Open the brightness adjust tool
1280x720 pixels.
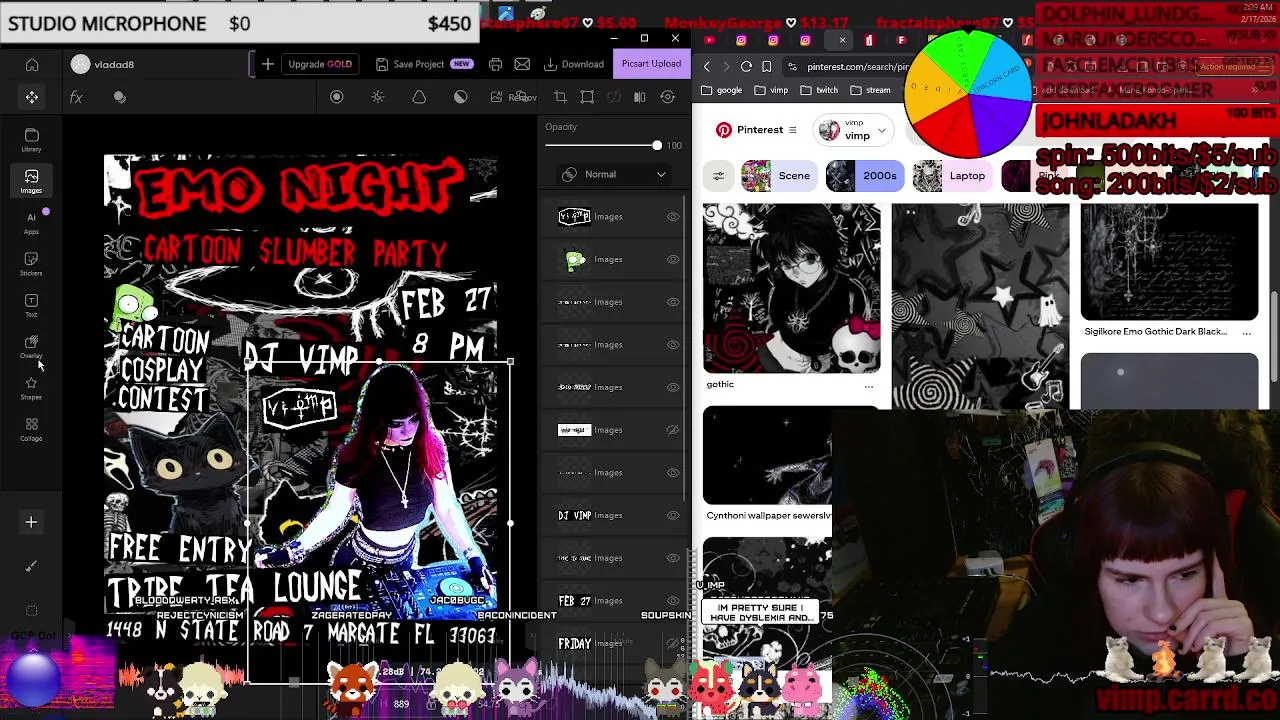(378, 97)
